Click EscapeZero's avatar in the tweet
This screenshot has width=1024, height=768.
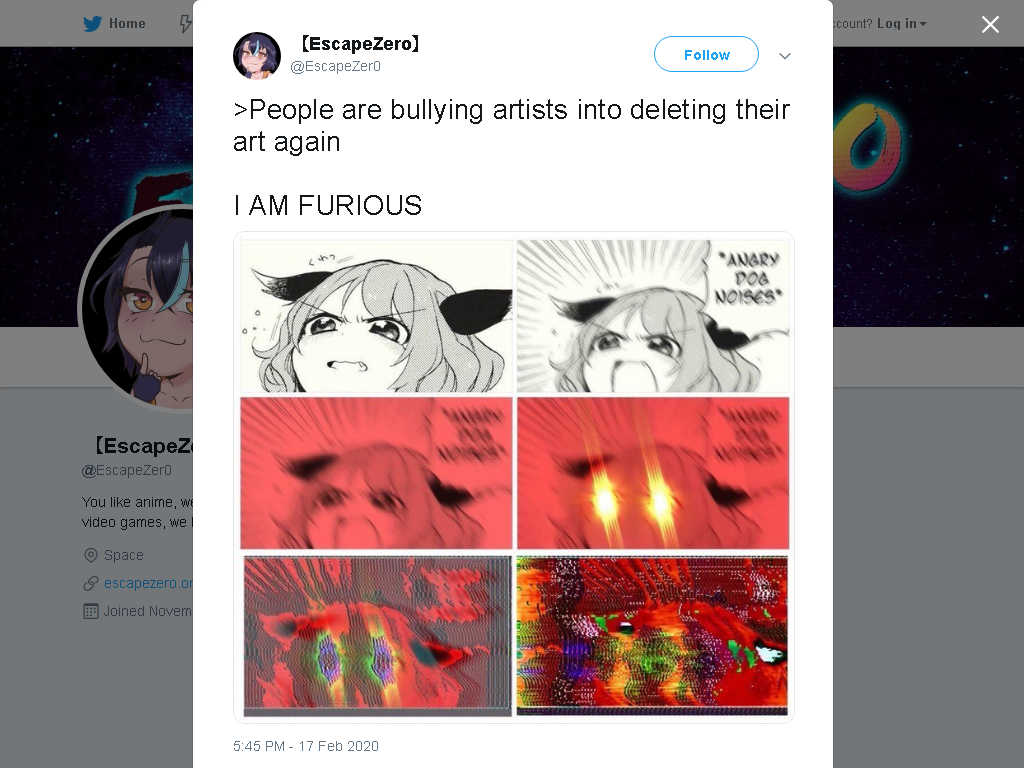pos(257,56)
